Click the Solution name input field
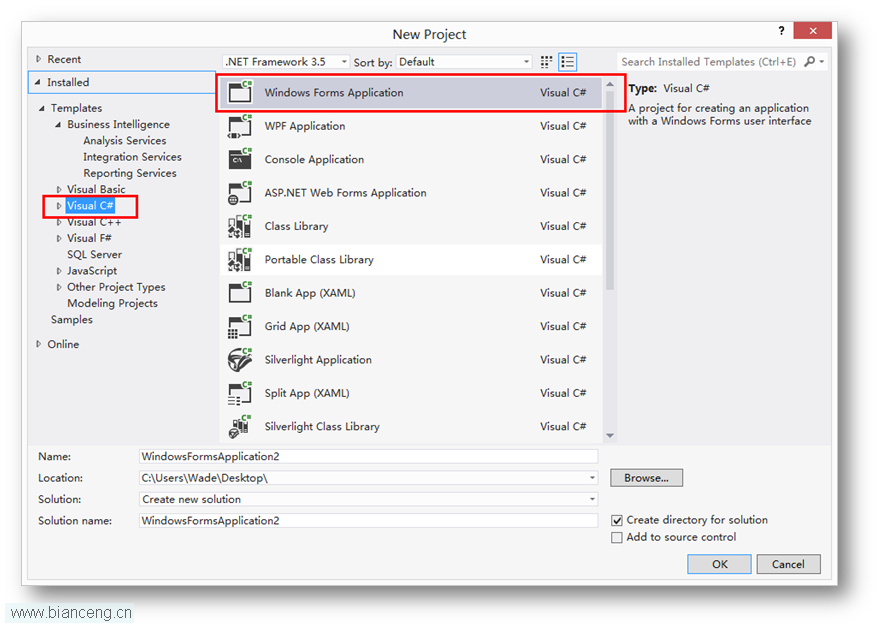Screen dimensions: 880x628 click(368, 520)
